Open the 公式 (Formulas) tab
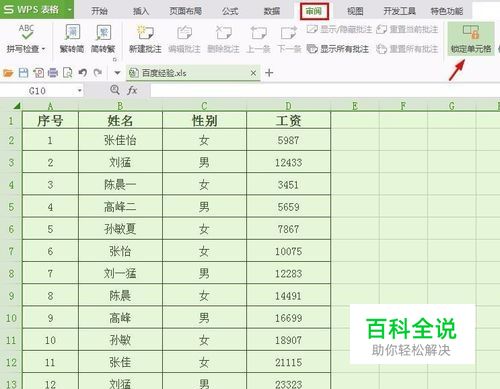 click(230, 11)
